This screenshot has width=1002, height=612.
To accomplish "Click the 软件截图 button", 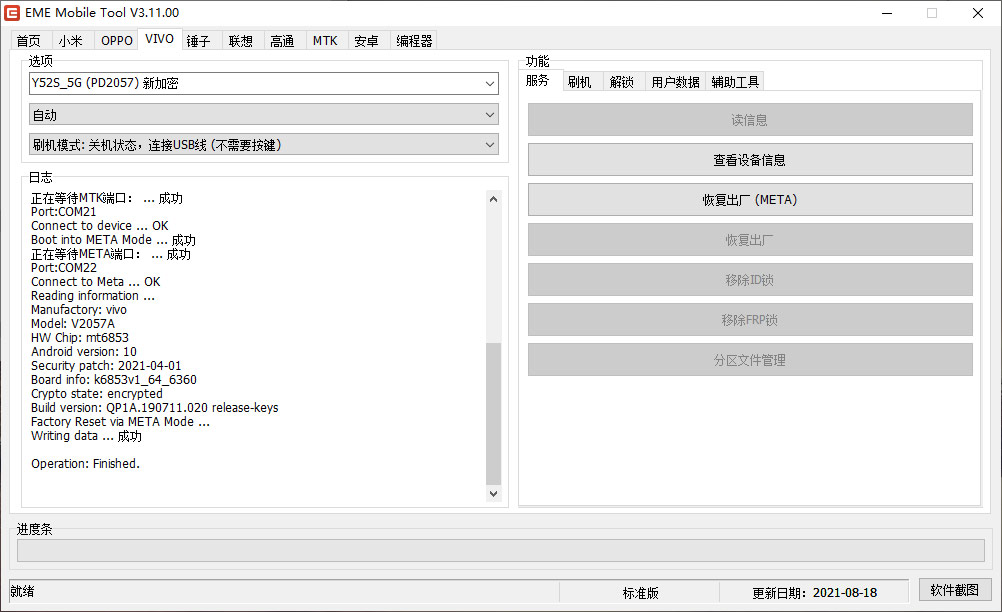I will tap(955, 590).
